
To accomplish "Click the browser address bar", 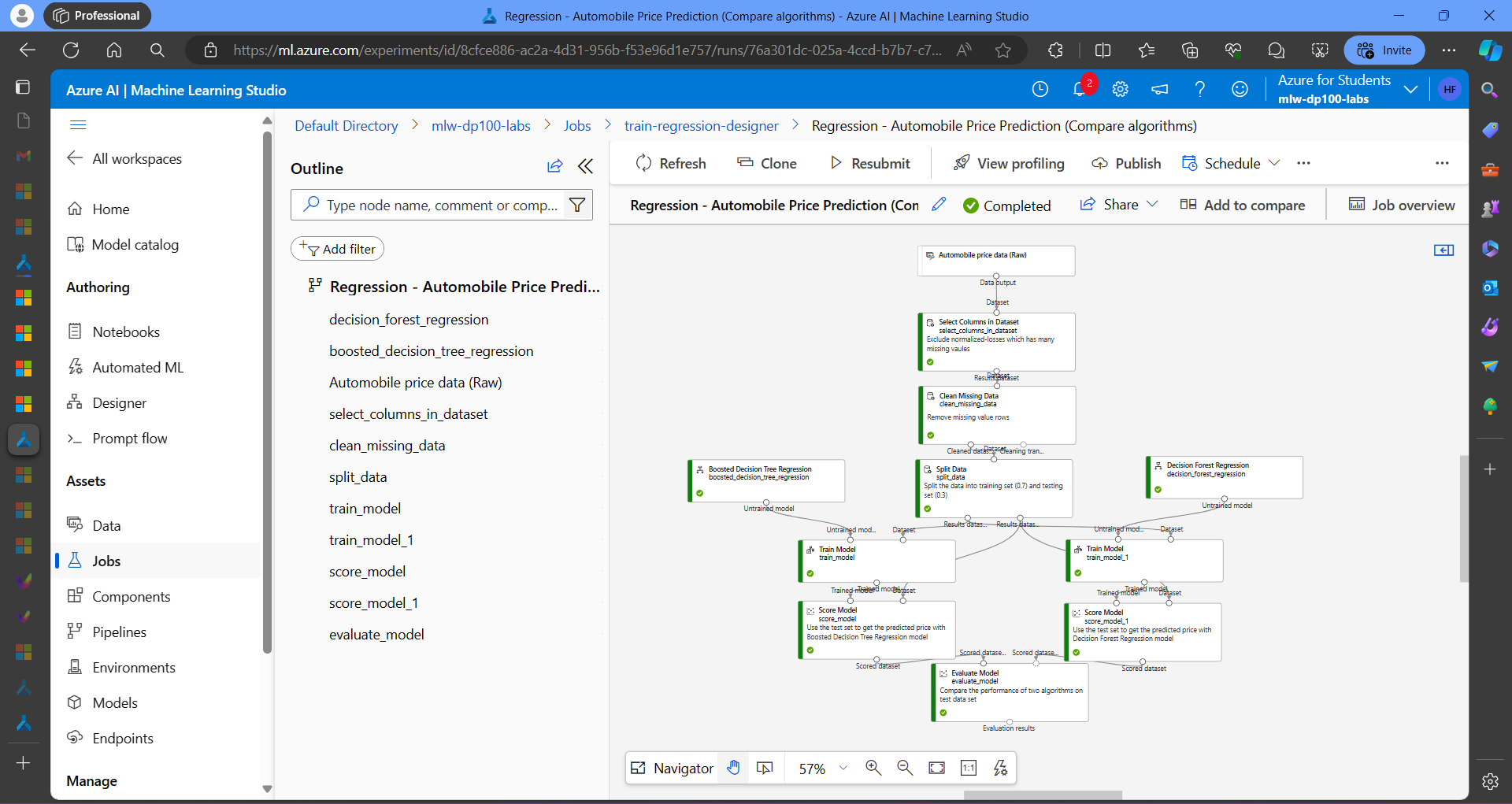I will point(587,50).
